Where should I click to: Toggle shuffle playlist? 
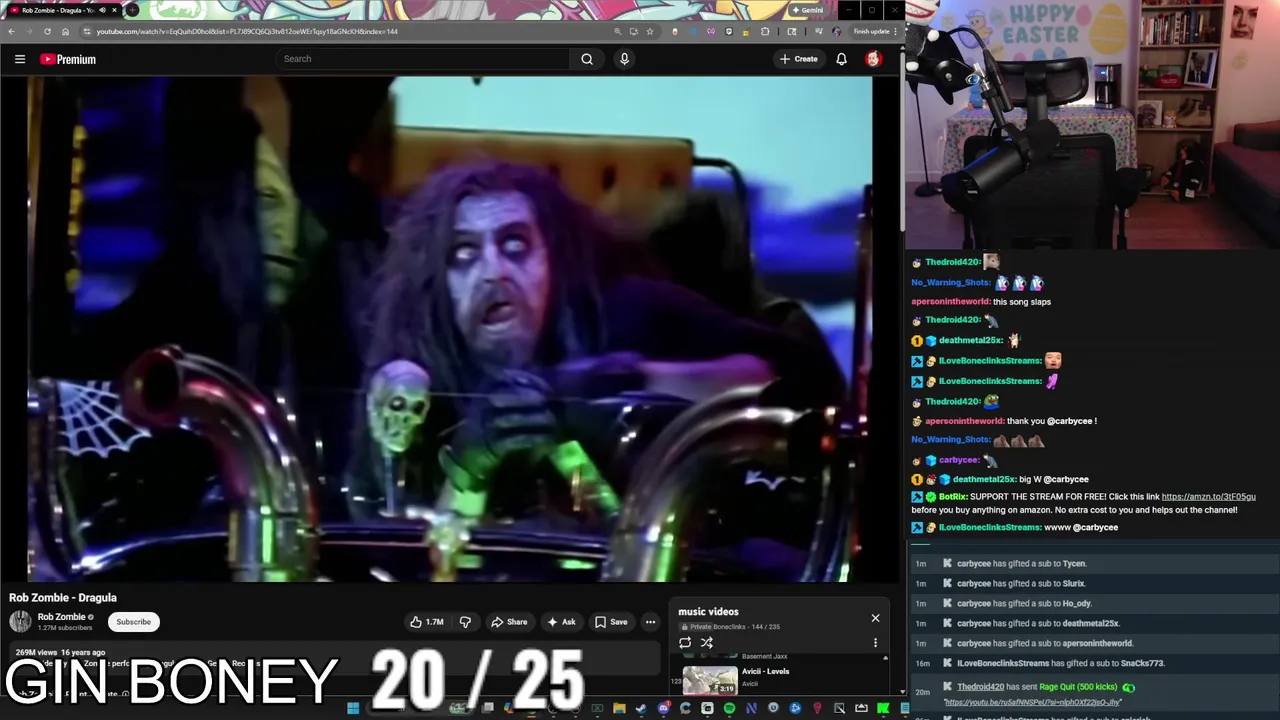click(x=707, y=643)
